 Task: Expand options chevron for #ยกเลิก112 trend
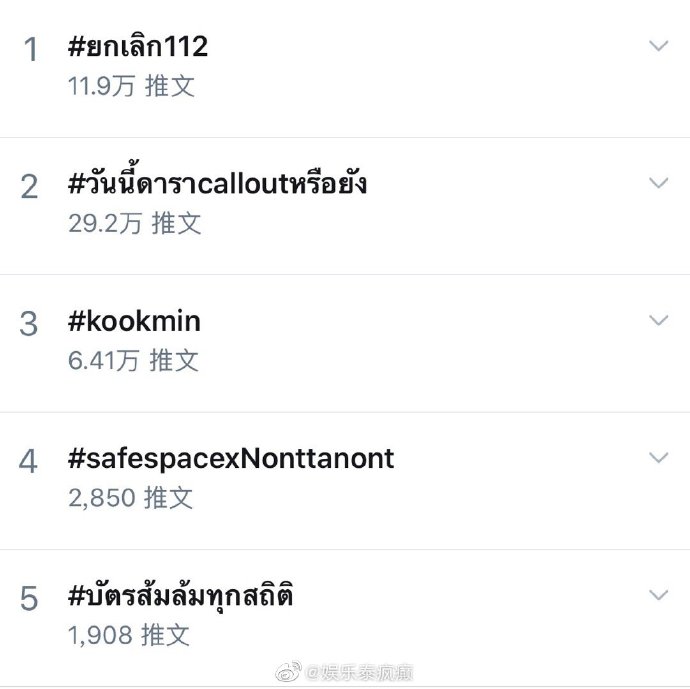(x=657, y=46)
